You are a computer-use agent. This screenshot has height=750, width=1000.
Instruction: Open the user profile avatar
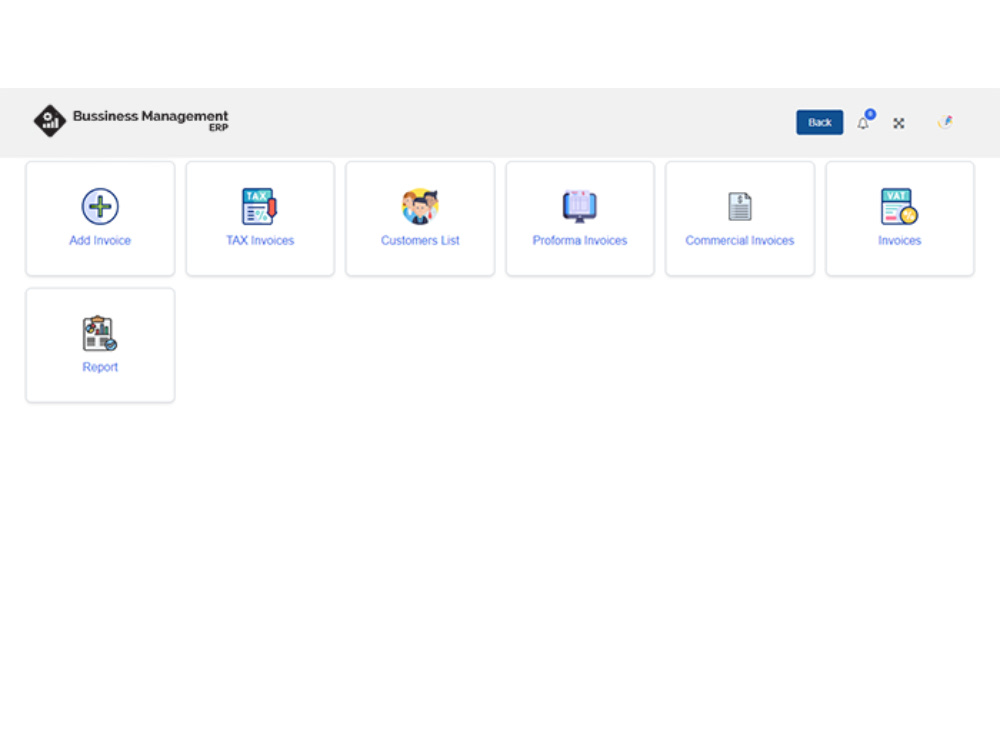pos(945,122)
